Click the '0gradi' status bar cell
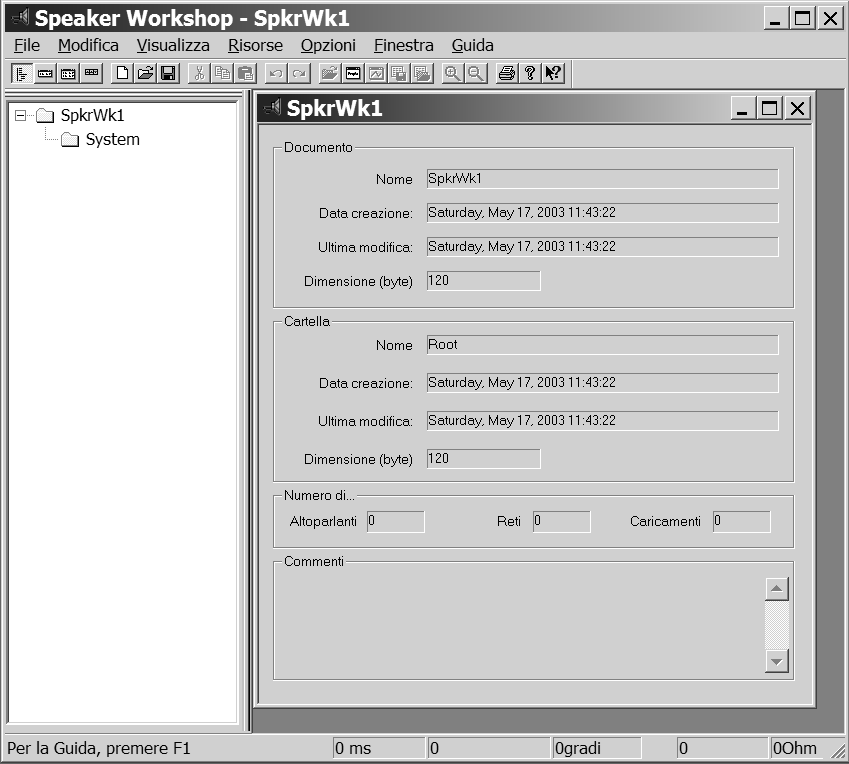This screenshot has width=849, height=764. [x=597, y=748]
